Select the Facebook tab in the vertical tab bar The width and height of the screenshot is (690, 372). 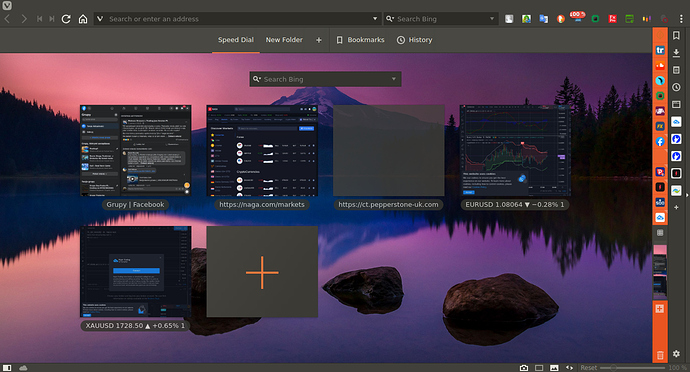[x=660, y=141]
